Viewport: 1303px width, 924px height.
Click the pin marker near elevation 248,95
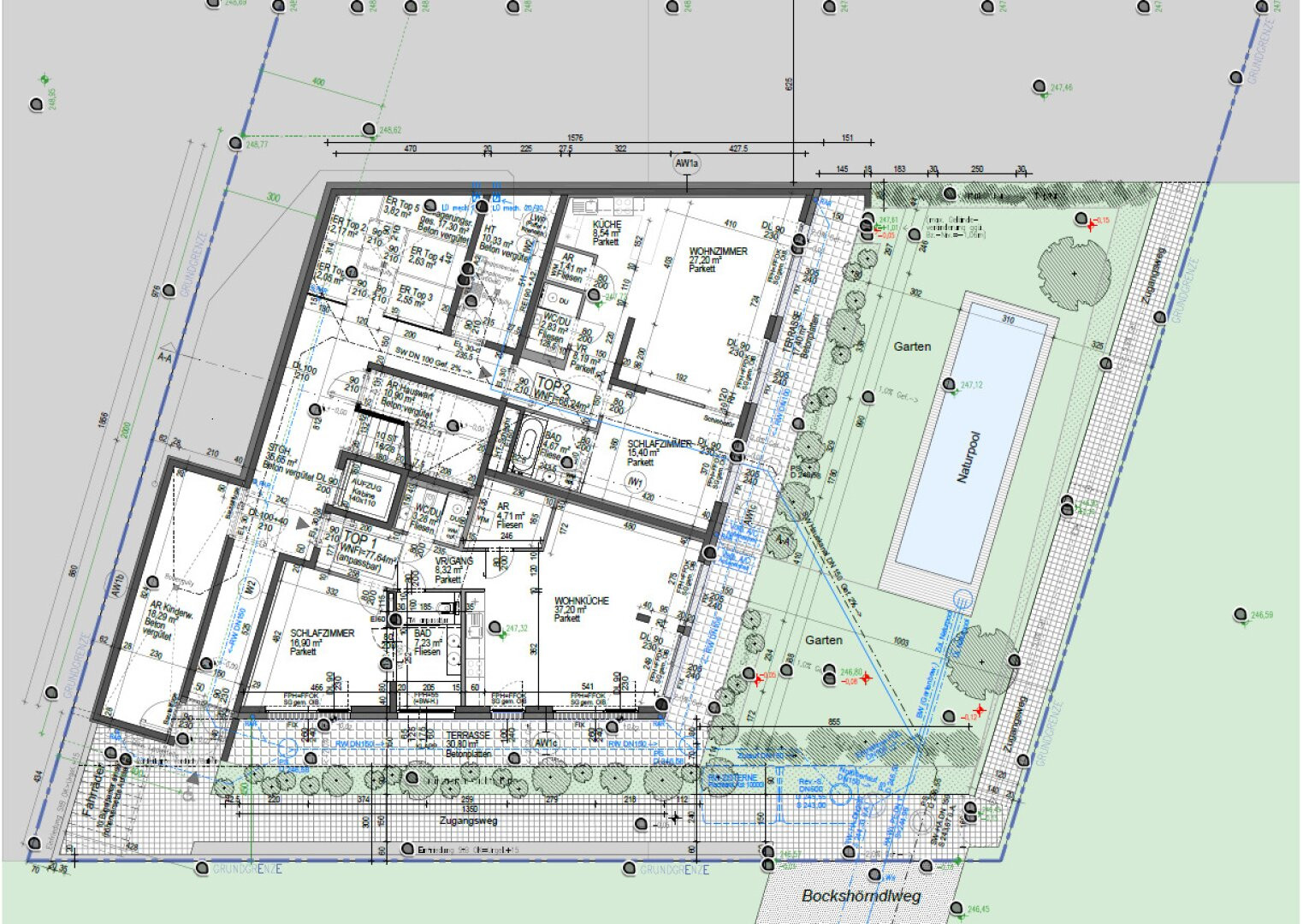37,104
